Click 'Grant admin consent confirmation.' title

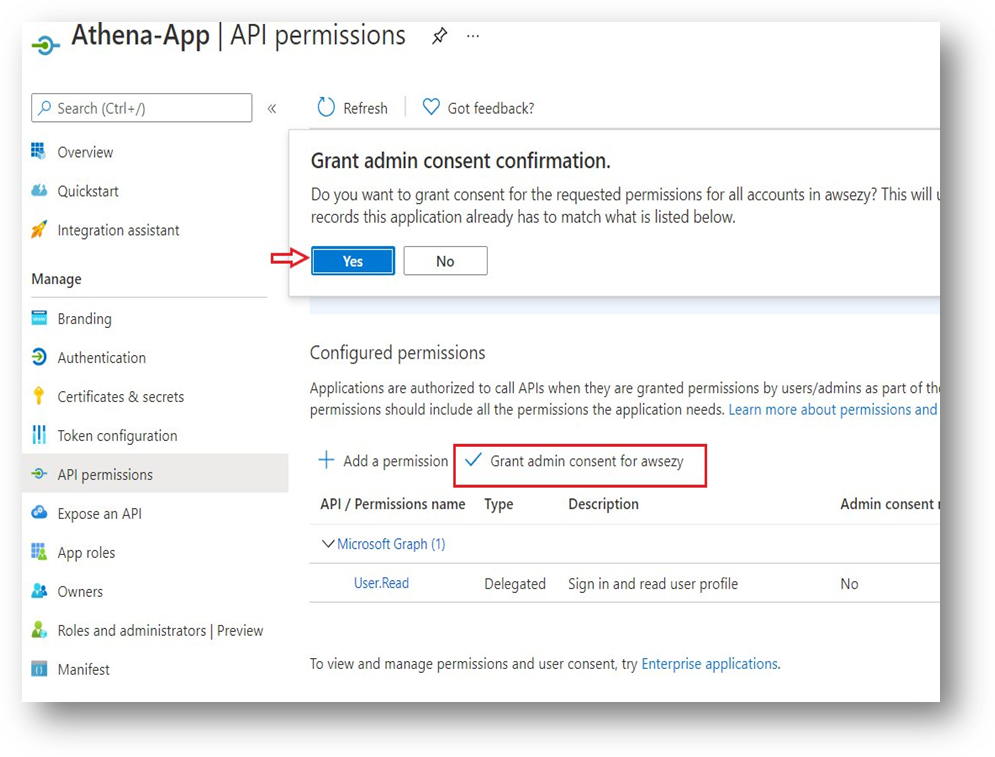461,161
